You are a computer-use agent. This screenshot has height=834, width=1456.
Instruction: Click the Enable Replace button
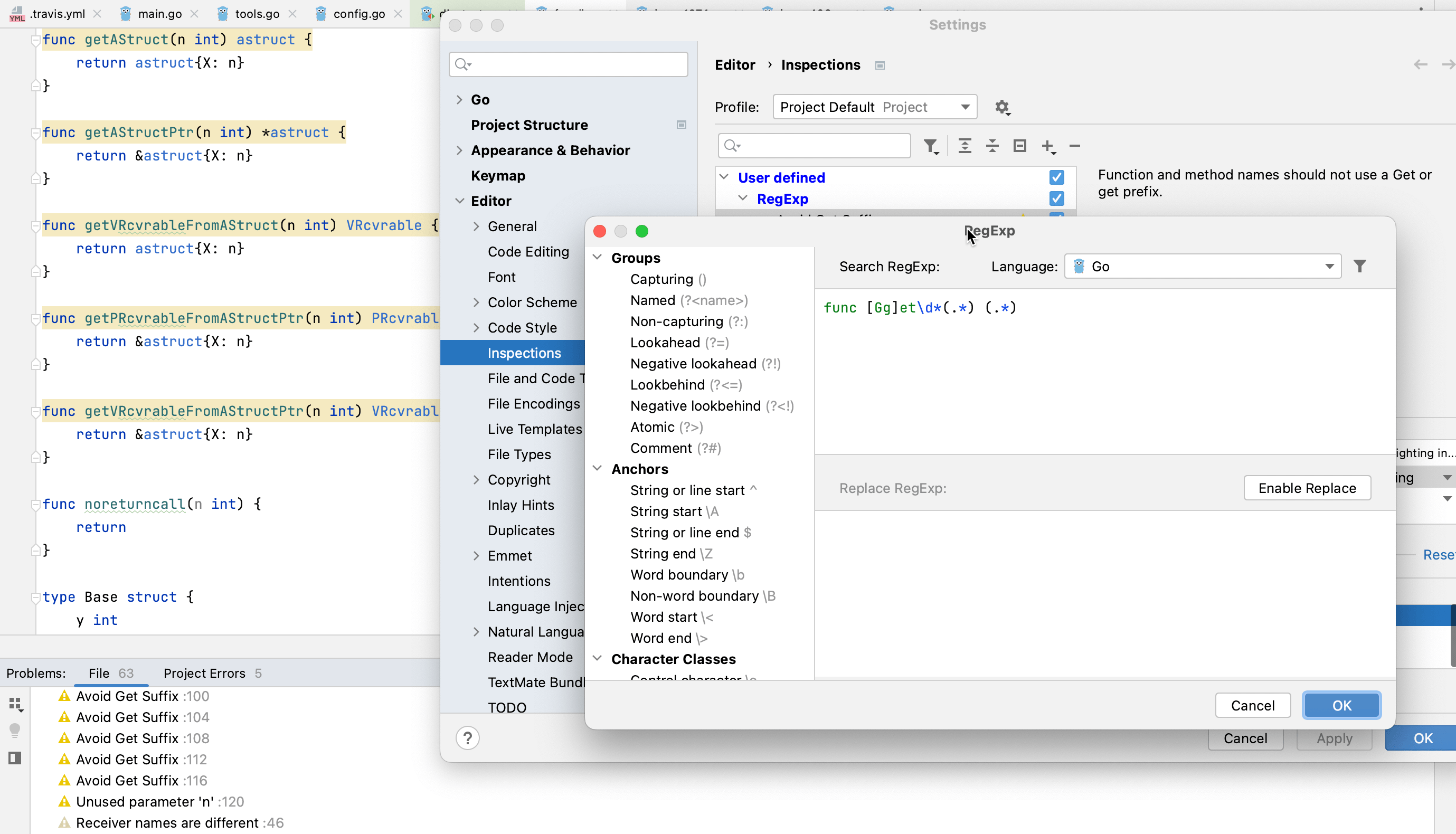pyautogui.click(x=1308, y=488)
